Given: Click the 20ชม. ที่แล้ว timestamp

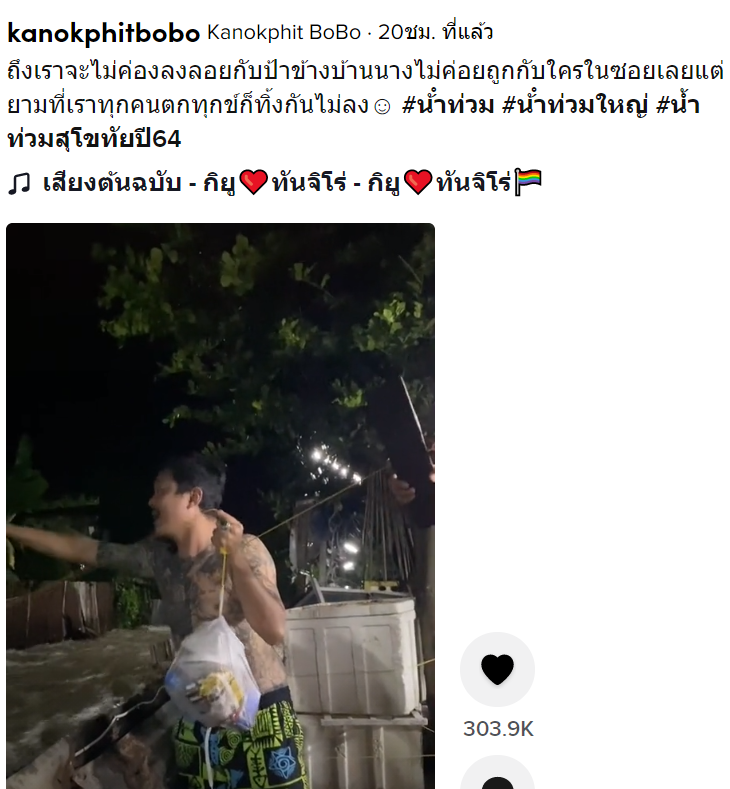Looking at the screenshot, I should pyautogui.click(x=435, y=32).
